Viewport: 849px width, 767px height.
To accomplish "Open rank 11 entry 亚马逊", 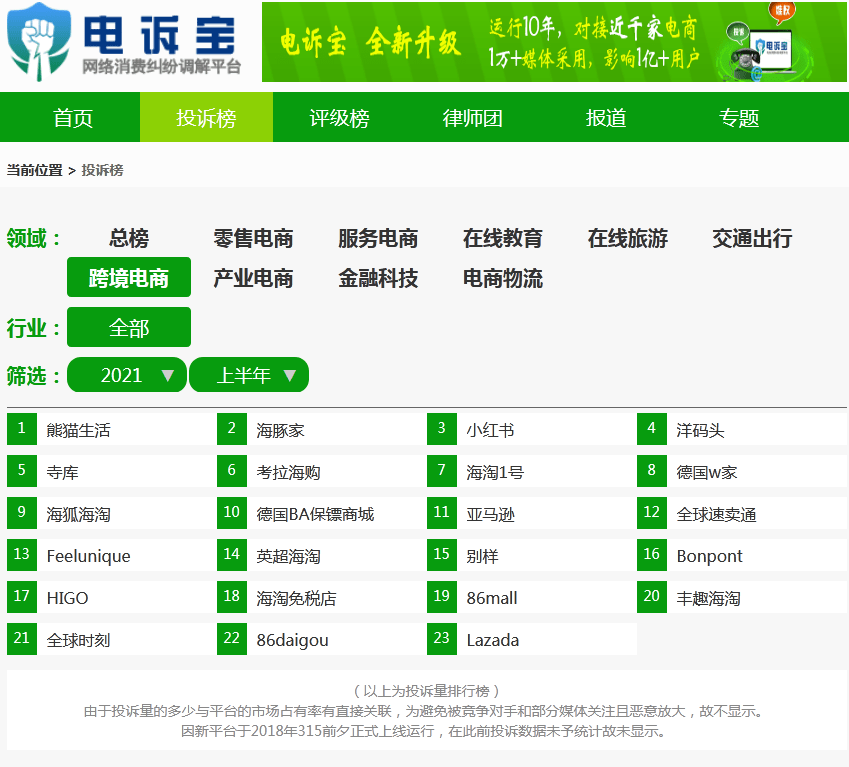I will click(532, 513).
